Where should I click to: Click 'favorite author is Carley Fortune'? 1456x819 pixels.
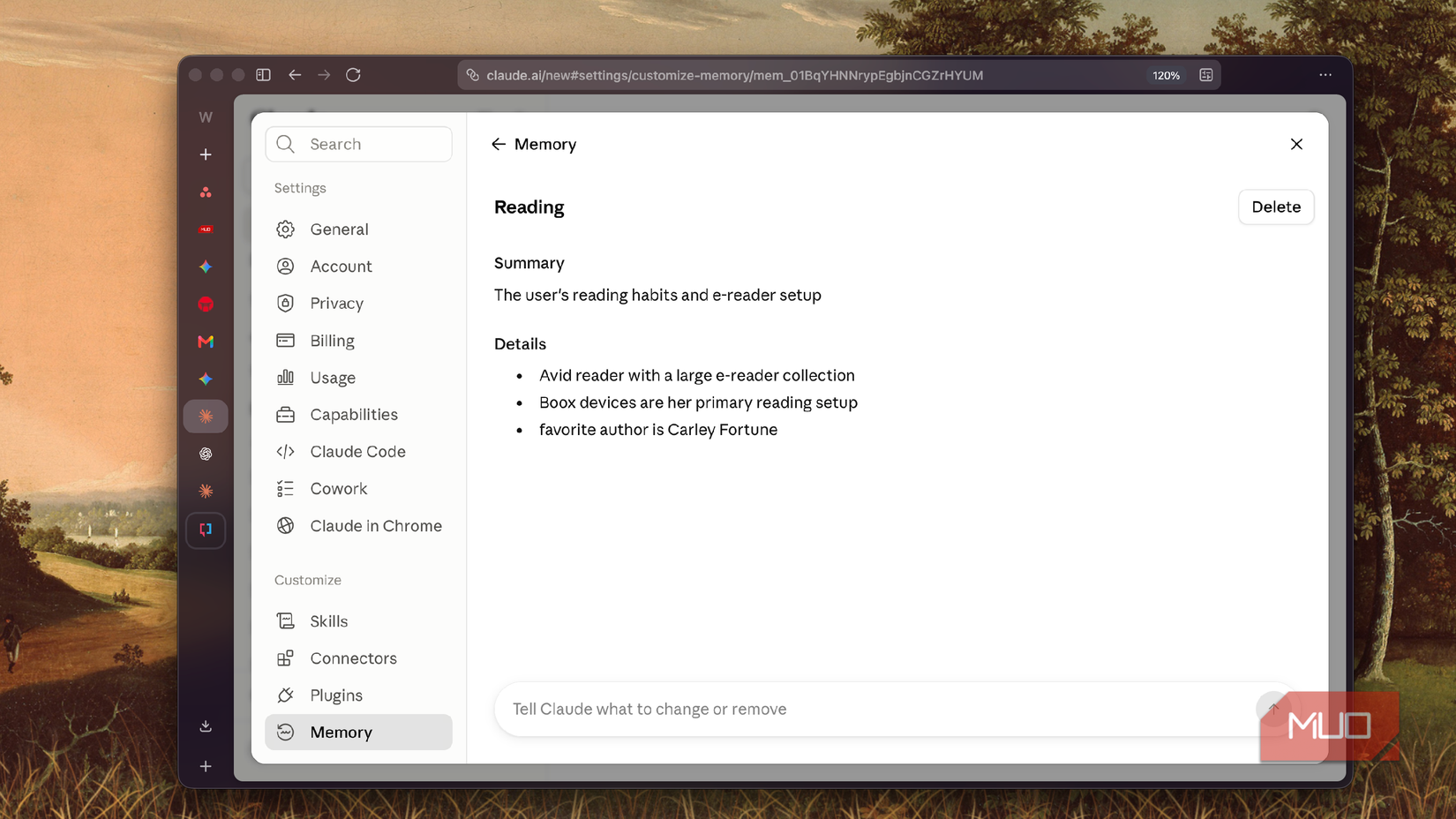click(x=658, y=430)
